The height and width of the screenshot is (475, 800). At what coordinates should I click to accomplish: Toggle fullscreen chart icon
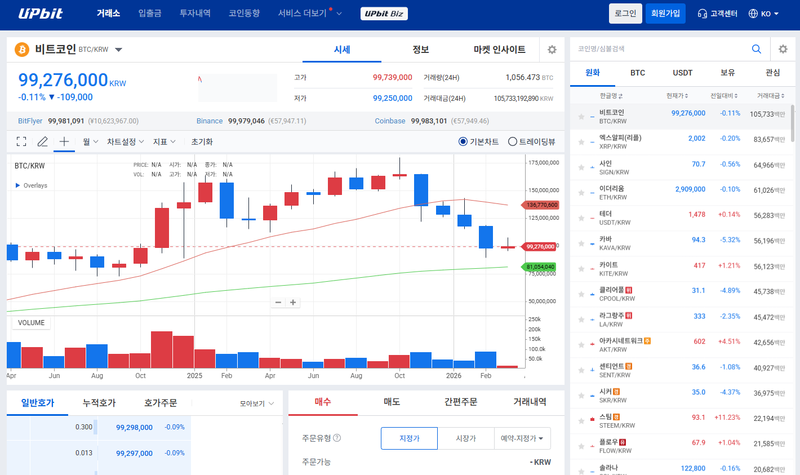(x=21, y=142)
